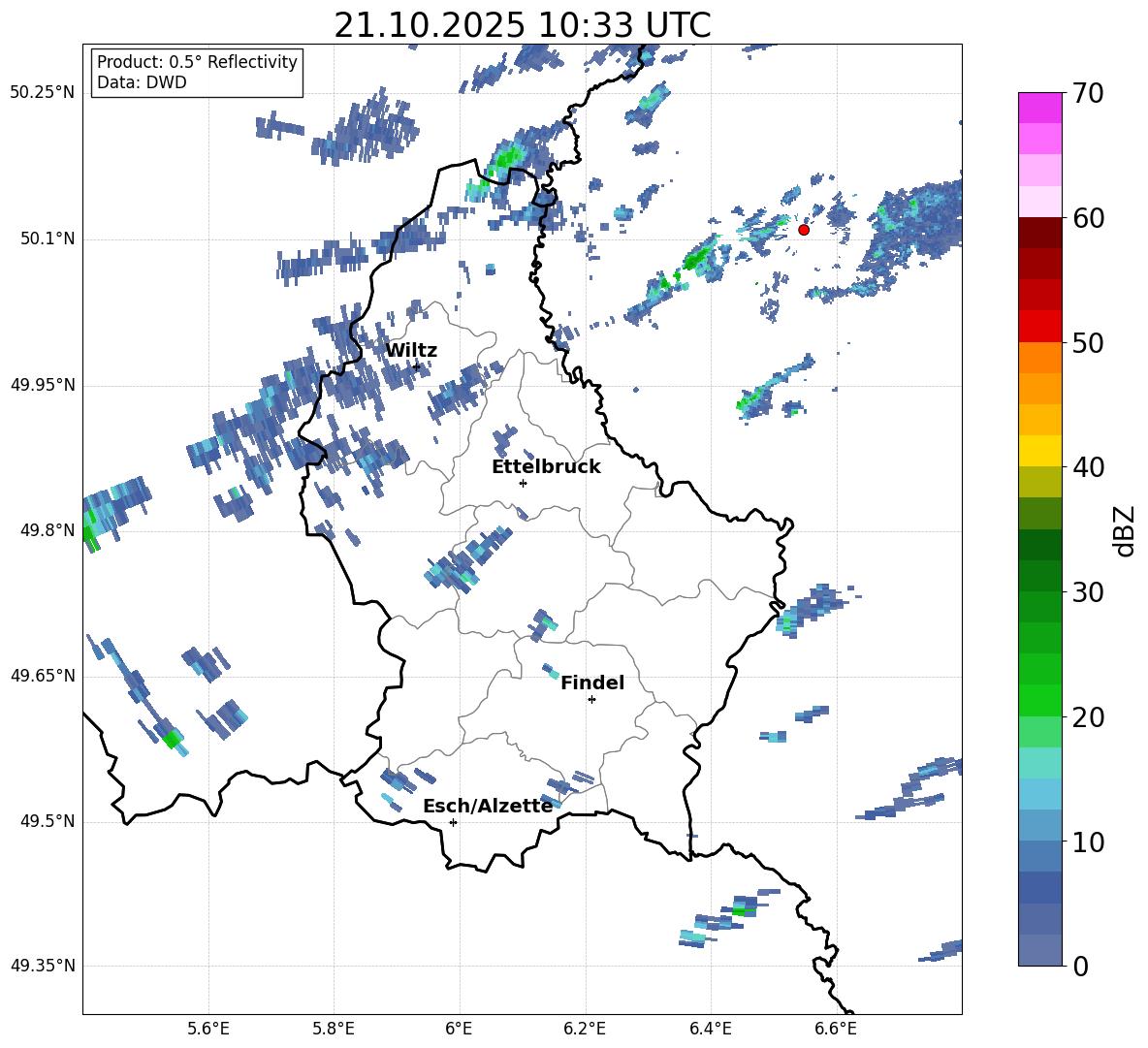This screenshot has width=1148, height=1048.
Task: Click the Product: 0.5° Reflectivity text
Action: point(197,62)
